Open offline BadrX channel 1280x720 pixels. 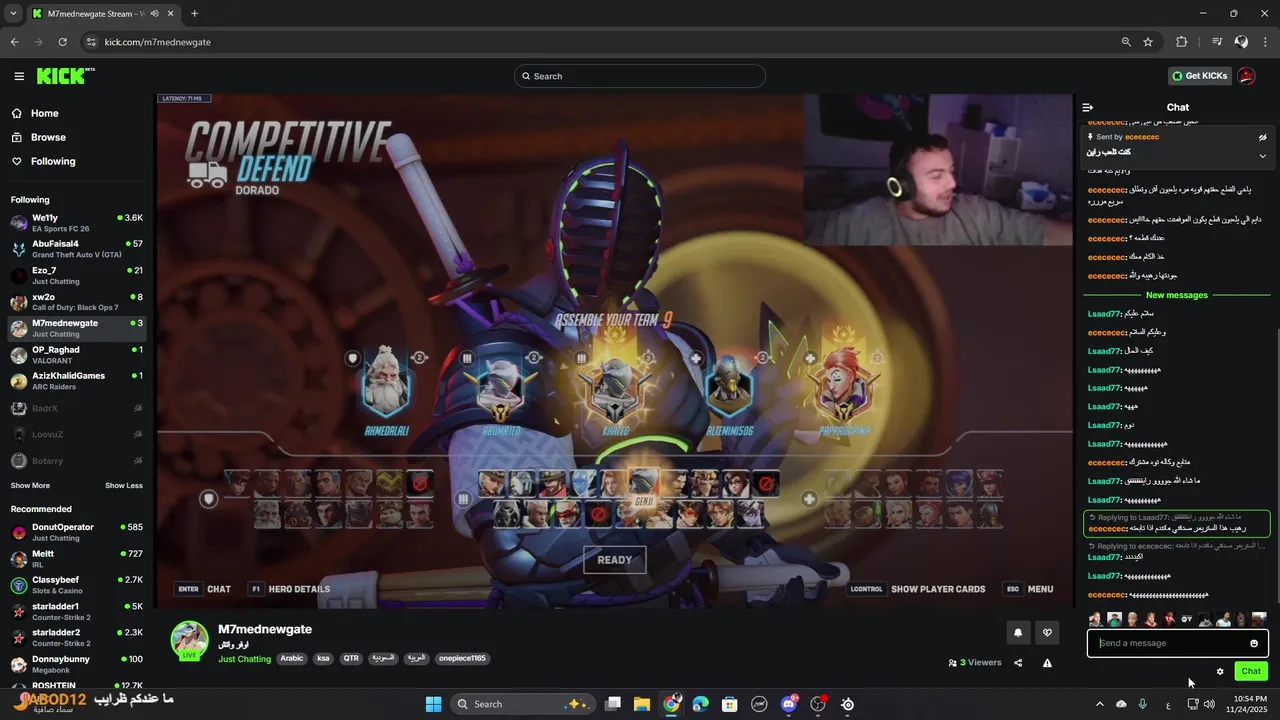77,408
